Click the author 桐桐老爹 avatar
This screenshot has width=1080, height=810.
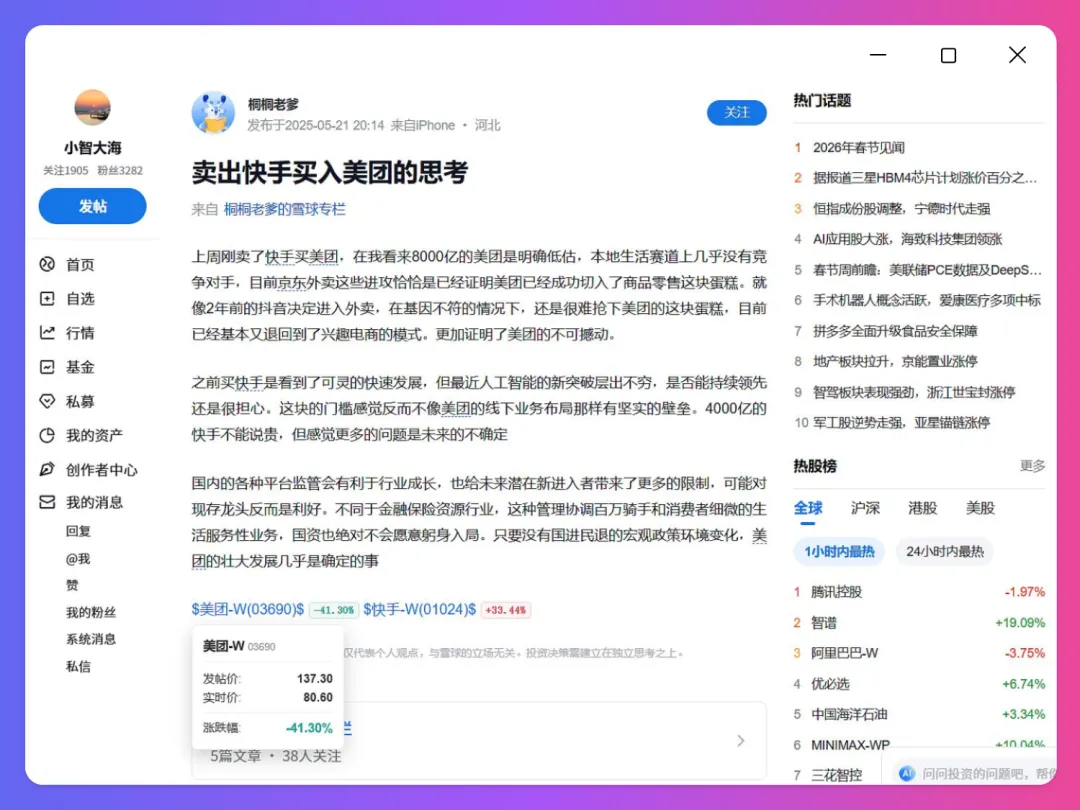pos(213,112)
